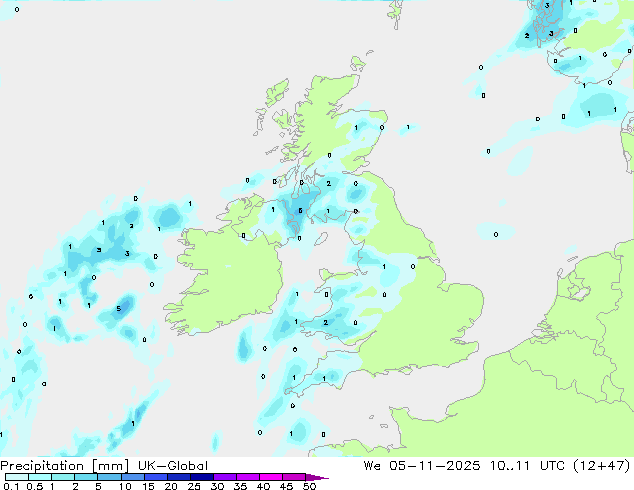Click the lightest 0.1–0.5 mm legend swatch
The height and width of the screenshot is (490, 634).
coord(17,477)
